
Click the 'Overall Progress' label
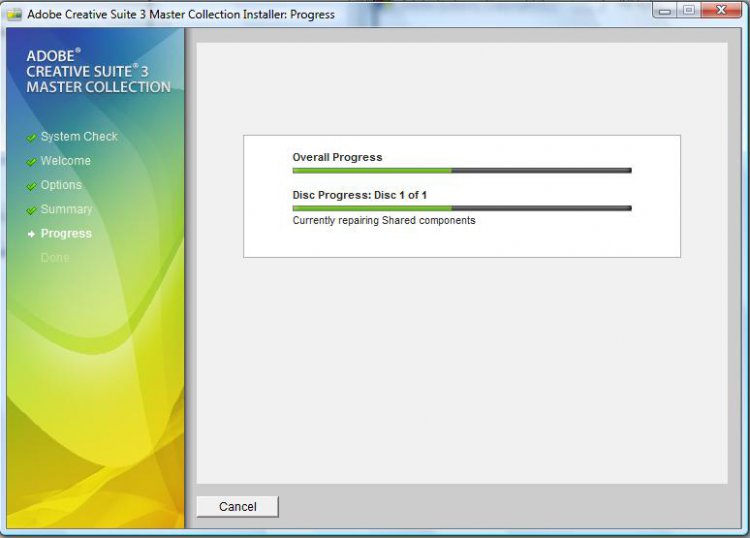337,157
